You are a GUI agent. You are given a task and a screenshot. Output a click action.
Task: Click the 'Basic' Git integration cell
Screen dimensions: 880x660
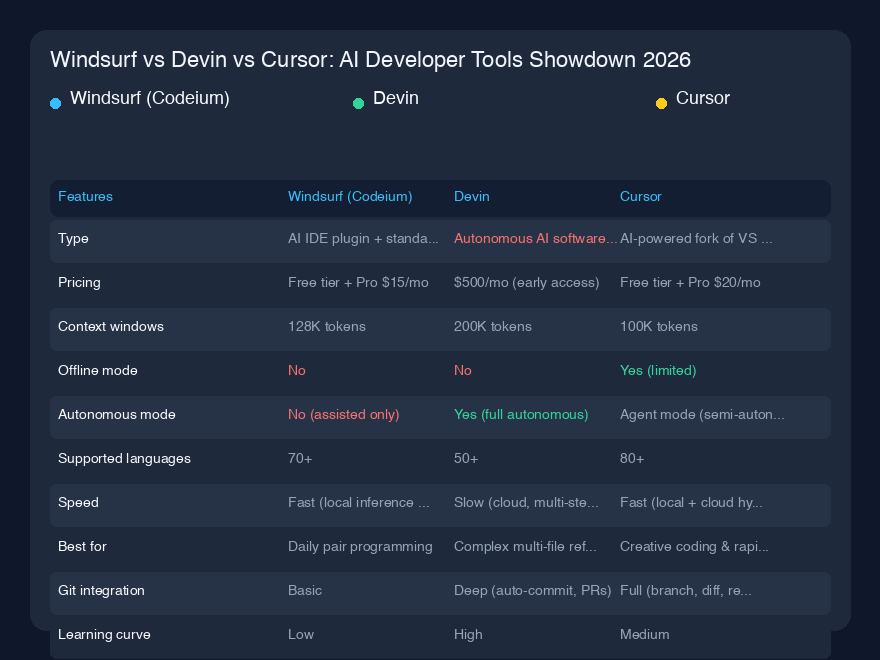coord(305,590)
